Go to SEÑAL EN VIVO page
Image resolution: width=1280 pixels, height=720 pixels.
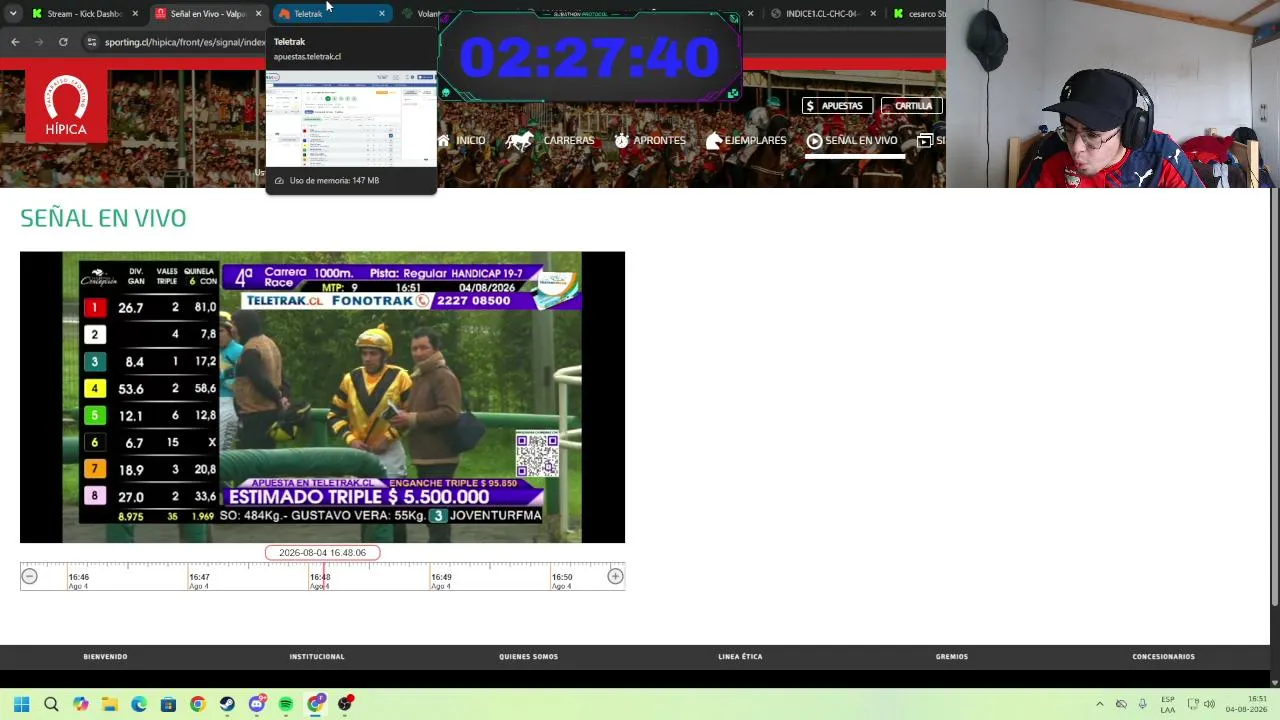coord(852,141)
